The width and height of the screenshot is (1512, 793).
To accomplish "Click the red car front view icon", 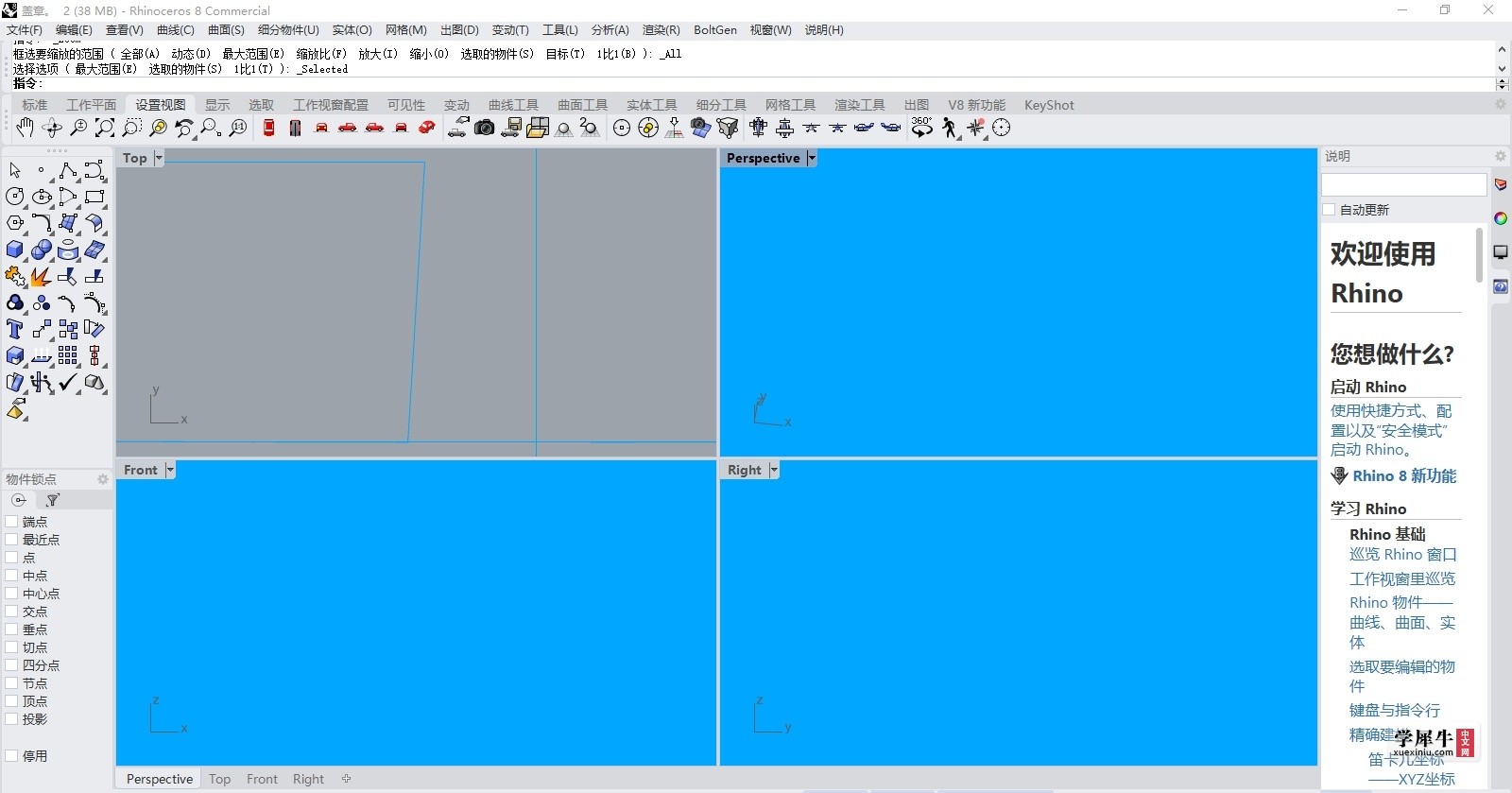I will tap(321, 128).
